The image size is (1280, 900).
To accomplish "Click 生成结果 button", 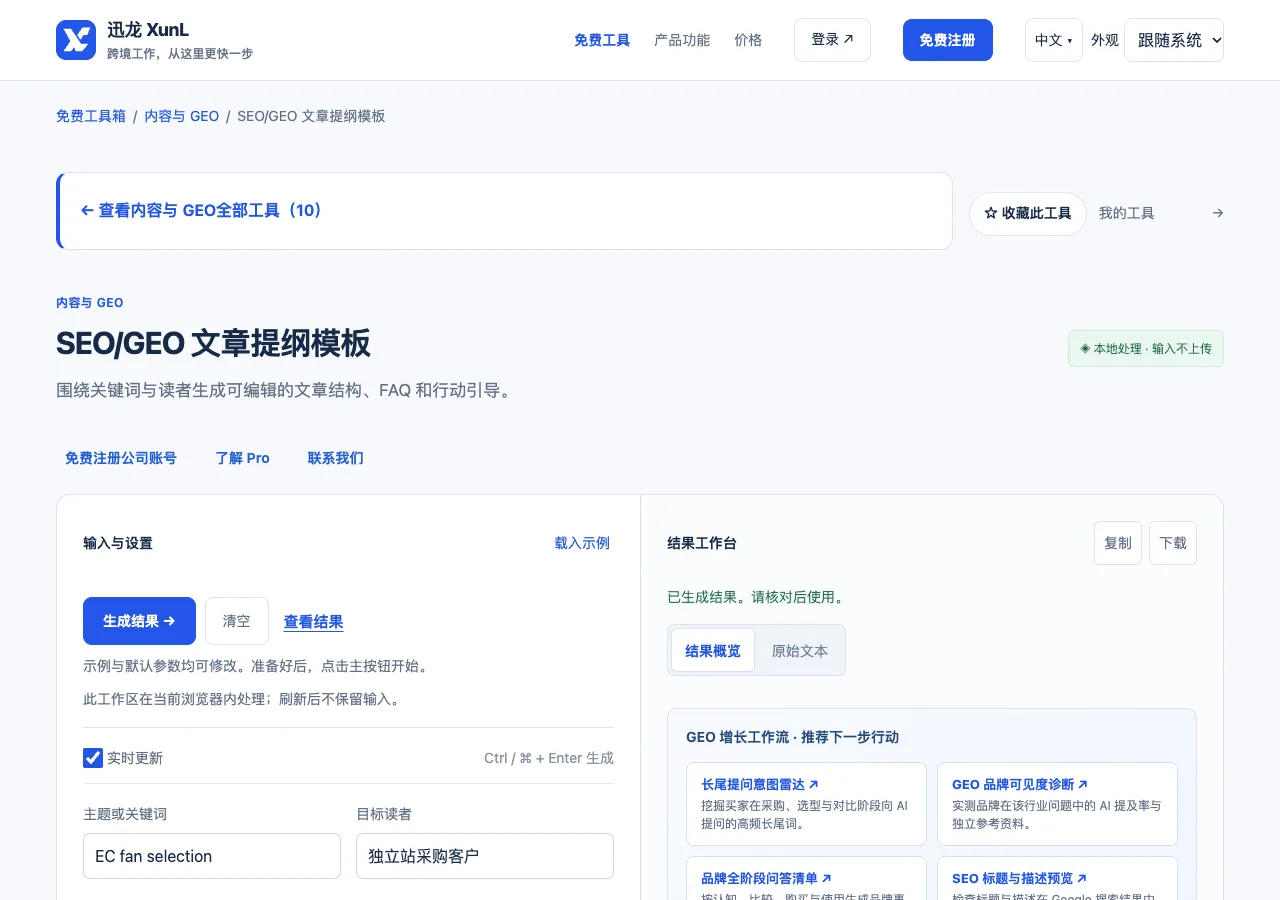I will tap(139, 621).
